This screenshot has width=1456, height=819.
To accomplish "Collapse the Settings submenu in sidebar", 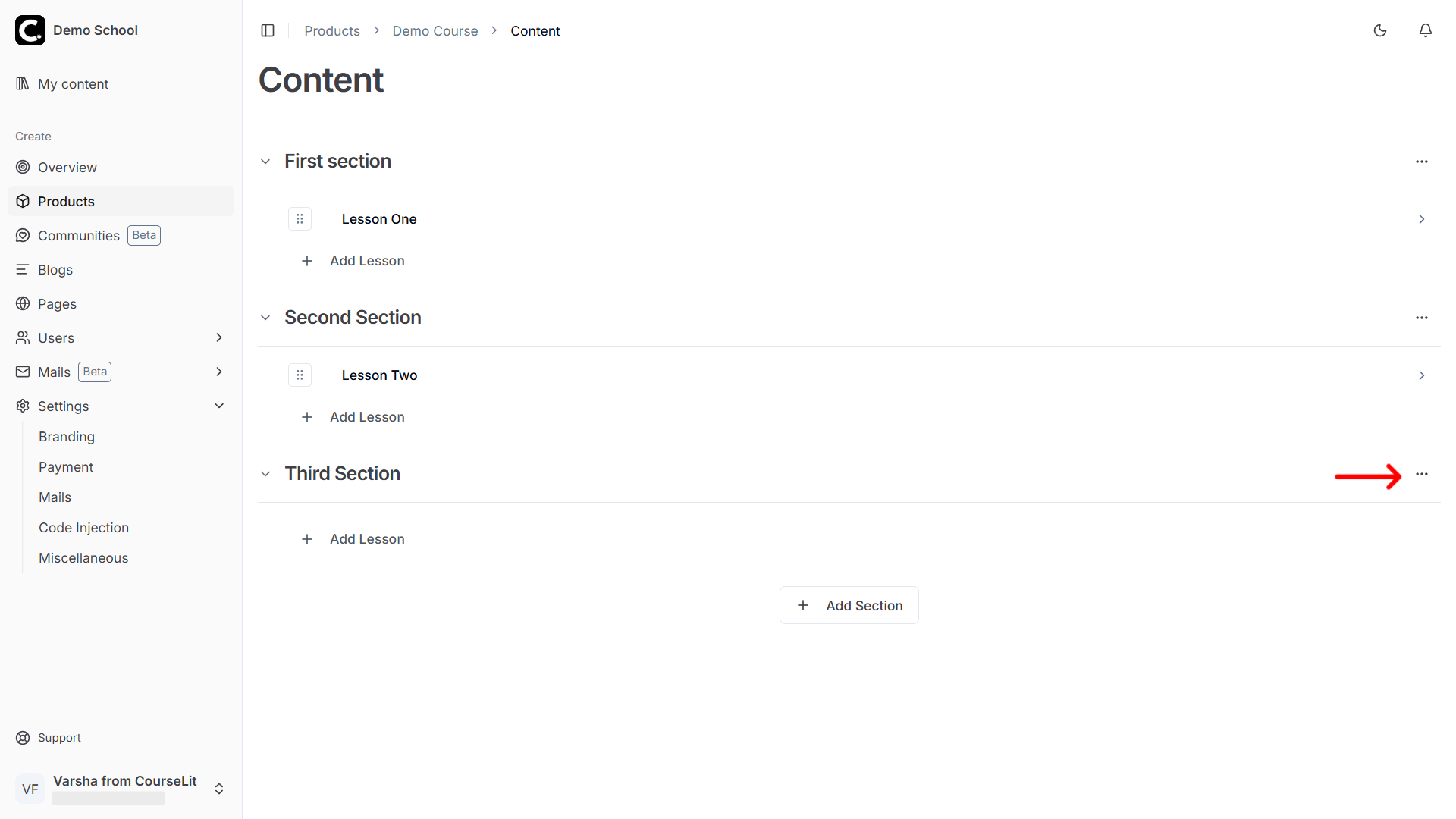I will [x=219, y=406].
